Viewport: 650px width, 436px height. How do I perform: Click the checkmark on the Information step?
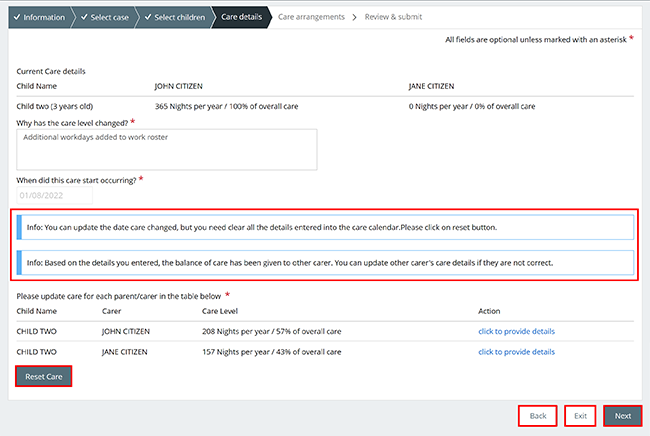point(17,17)
